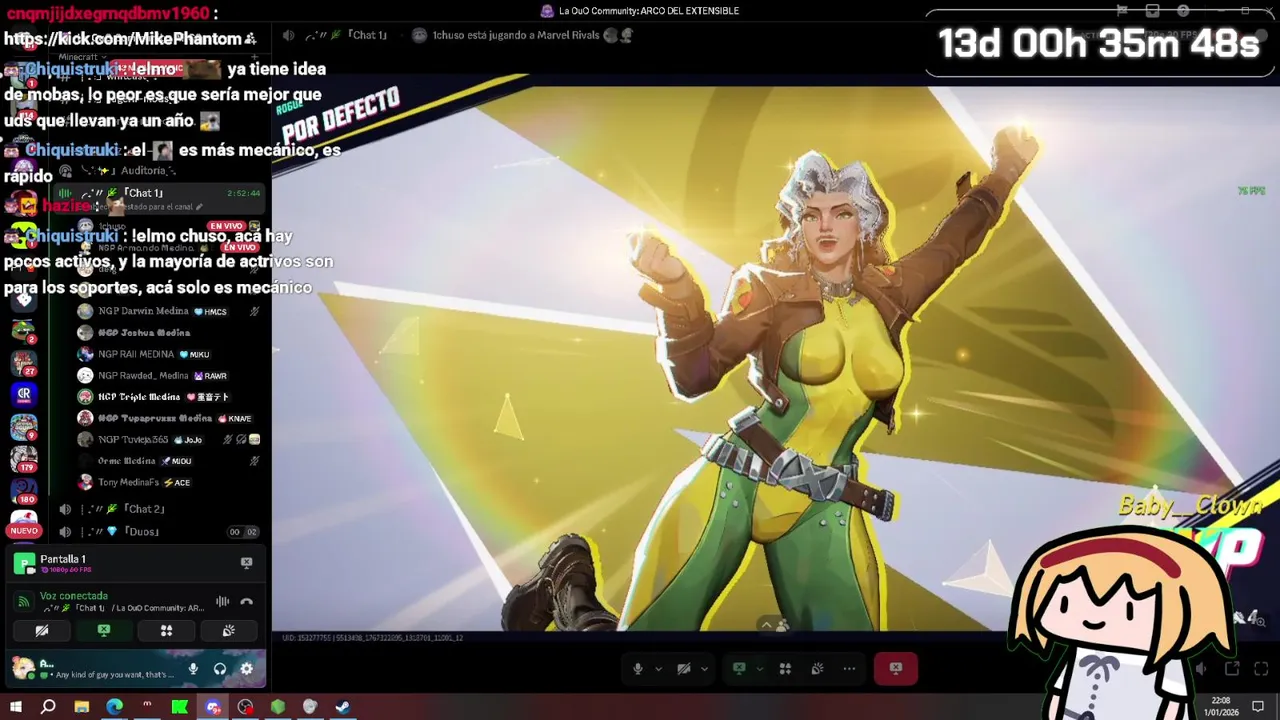Open activities in call controls bar

point(785,669)
